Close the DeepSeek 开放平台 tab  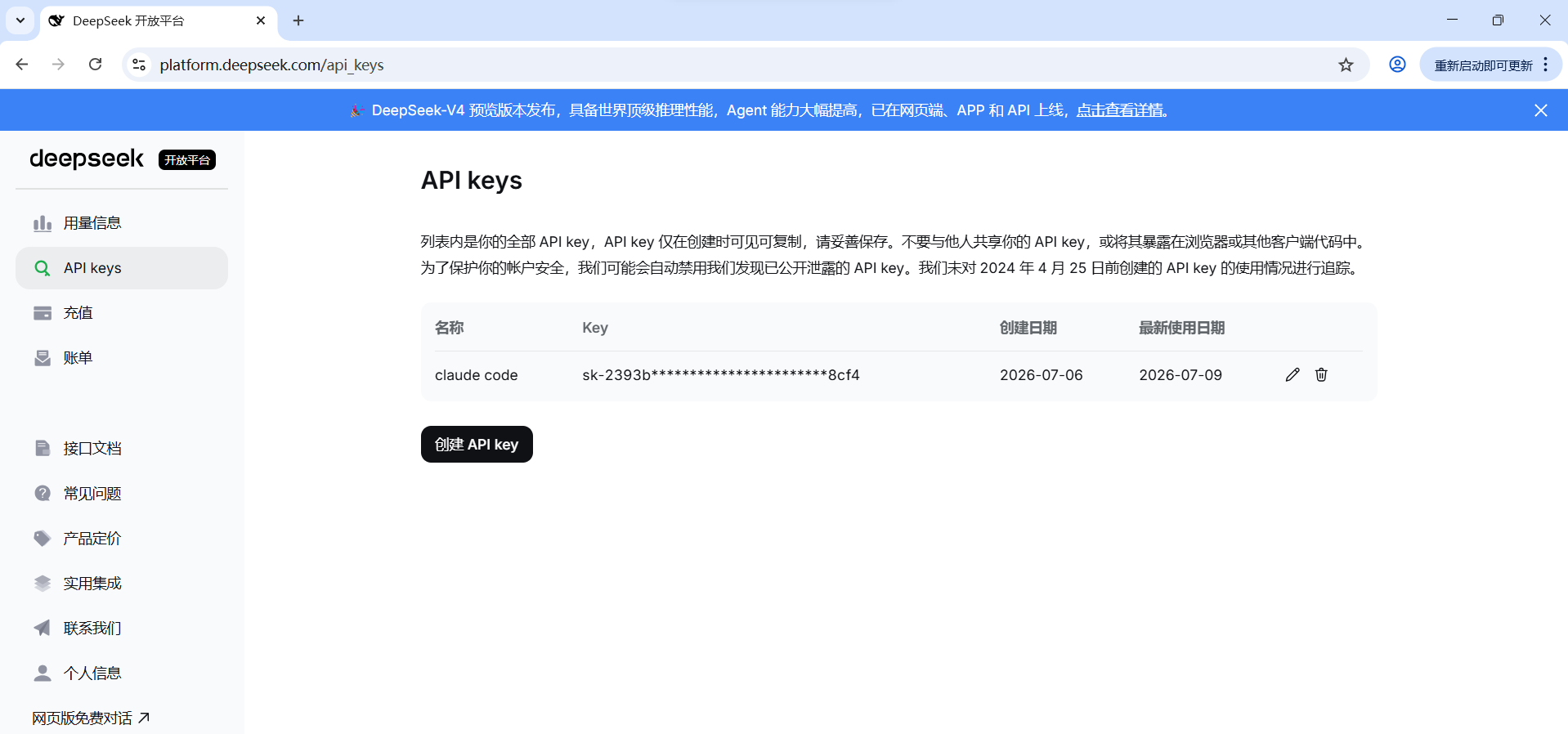point(261,20)
